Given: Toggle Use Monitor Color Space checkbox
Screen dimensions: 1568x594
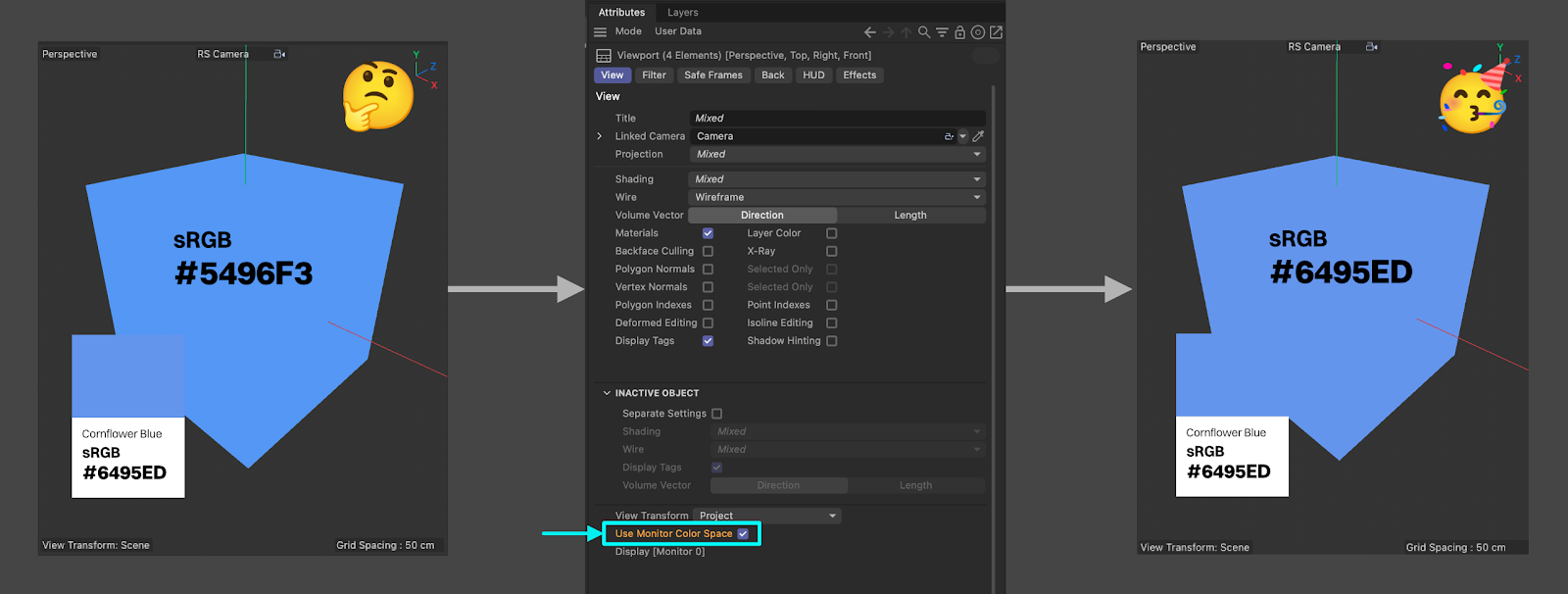Looking at the screenshot, I should click(x=743, y=534).
